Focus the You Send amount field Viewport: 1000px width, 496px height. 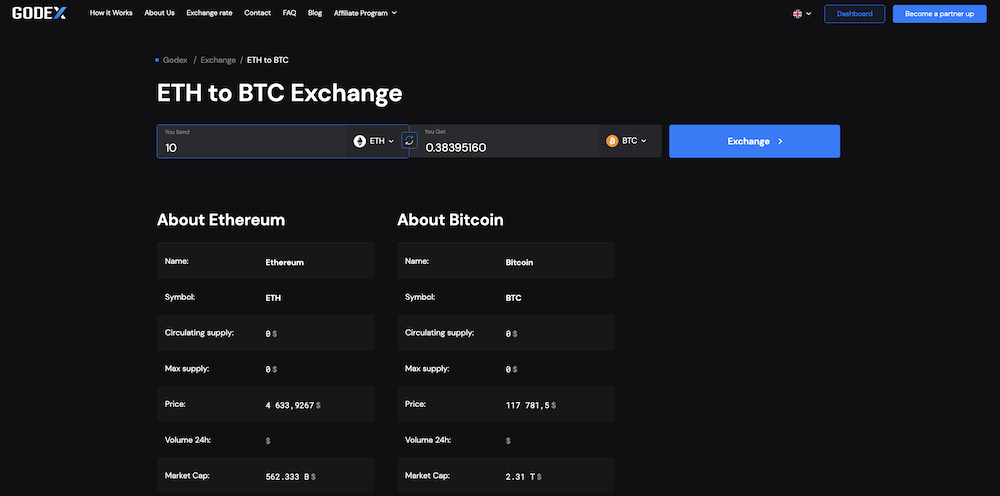pyautogui.click(x=255, y=147)
